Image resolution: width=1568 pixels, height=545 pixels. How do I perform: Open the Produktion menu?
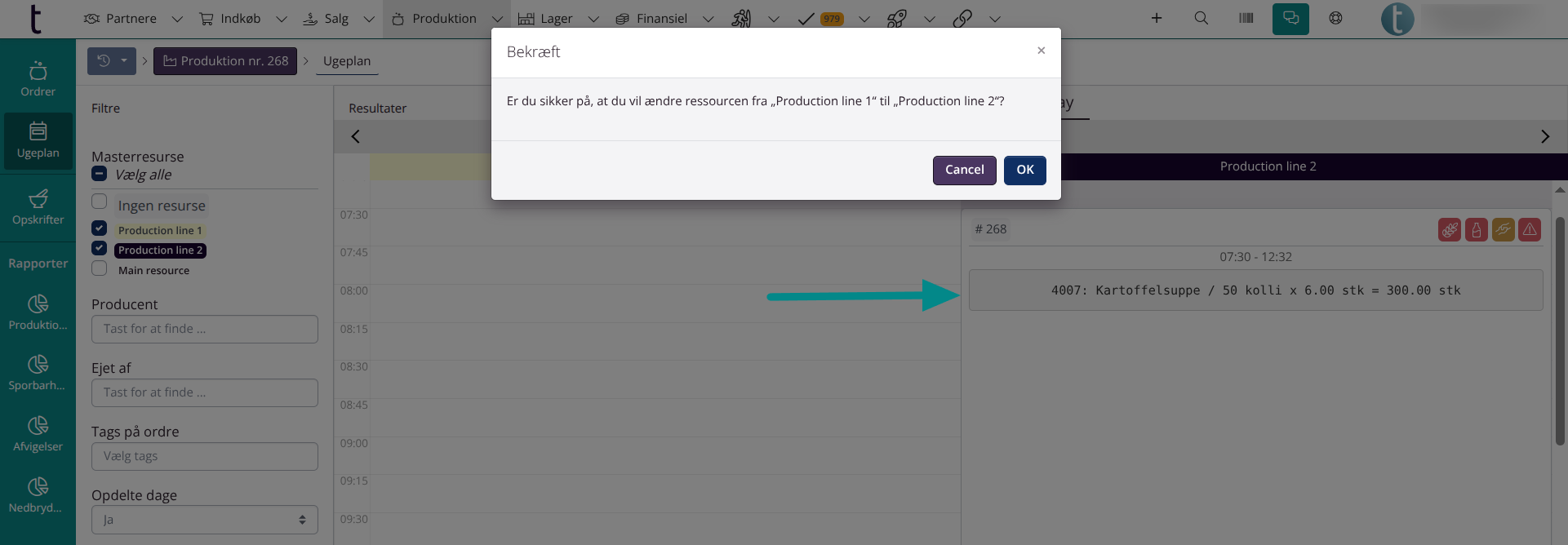[x=444, y=19]
